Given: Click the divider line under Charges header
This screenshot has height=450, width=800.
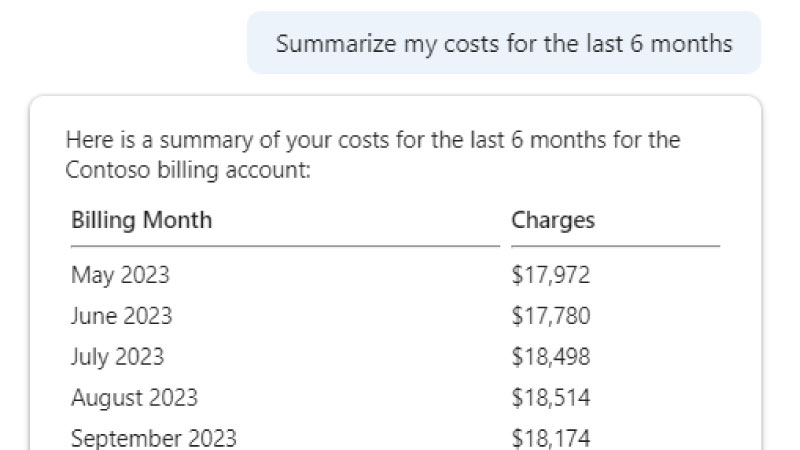Looking at the screenshot, I should pyautogui.click(x=615, y=246).
